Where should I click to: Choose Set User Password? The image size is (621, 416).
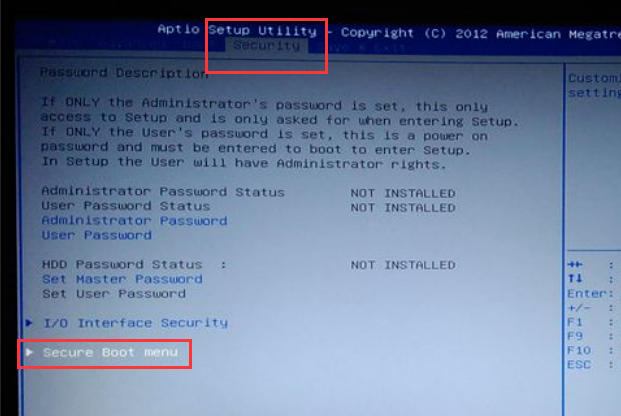click(x=114, y=294)
